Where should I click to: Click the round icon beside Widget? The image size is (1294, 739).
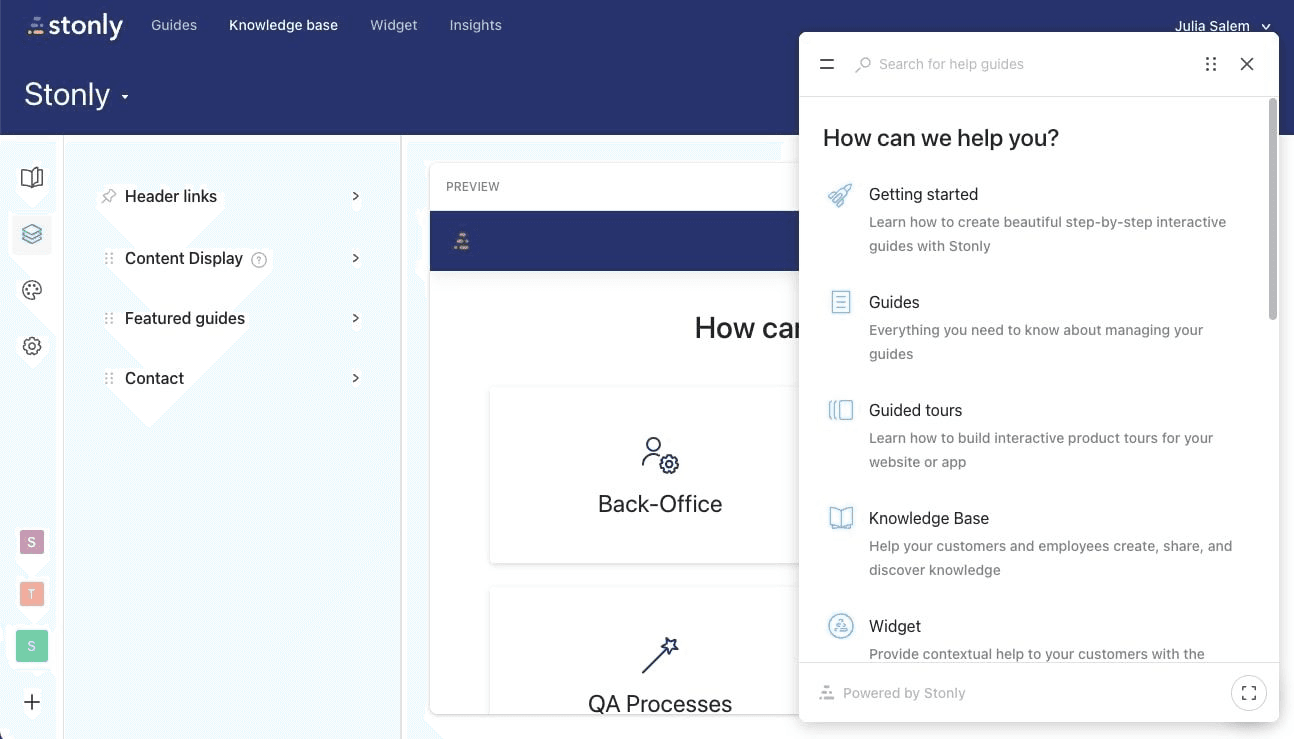pyautogui.click(x=840, y=626)
